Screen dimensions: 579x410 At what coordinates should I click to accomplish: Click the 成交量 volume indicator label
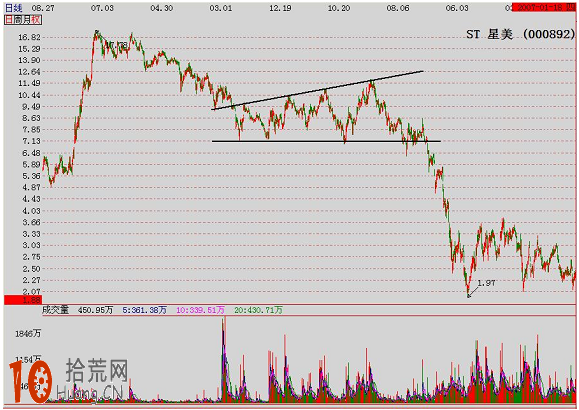pos(56,310)
